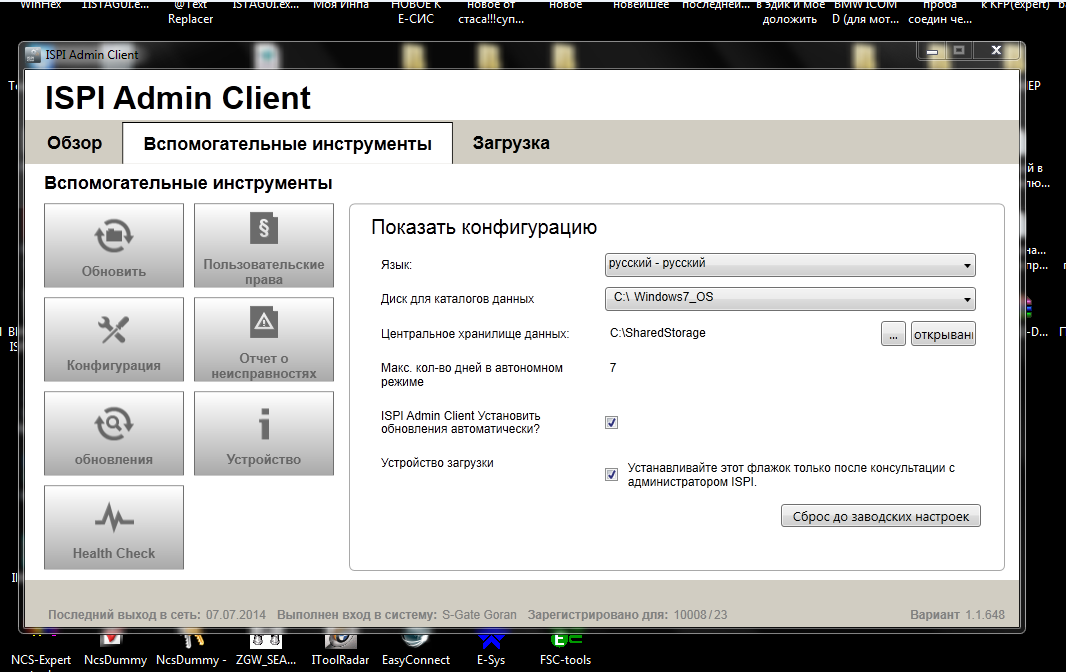Expand the Диск для каталогов данных dropdown
1066x672 pixels.
pyautogui.click(x=790, y=299)
